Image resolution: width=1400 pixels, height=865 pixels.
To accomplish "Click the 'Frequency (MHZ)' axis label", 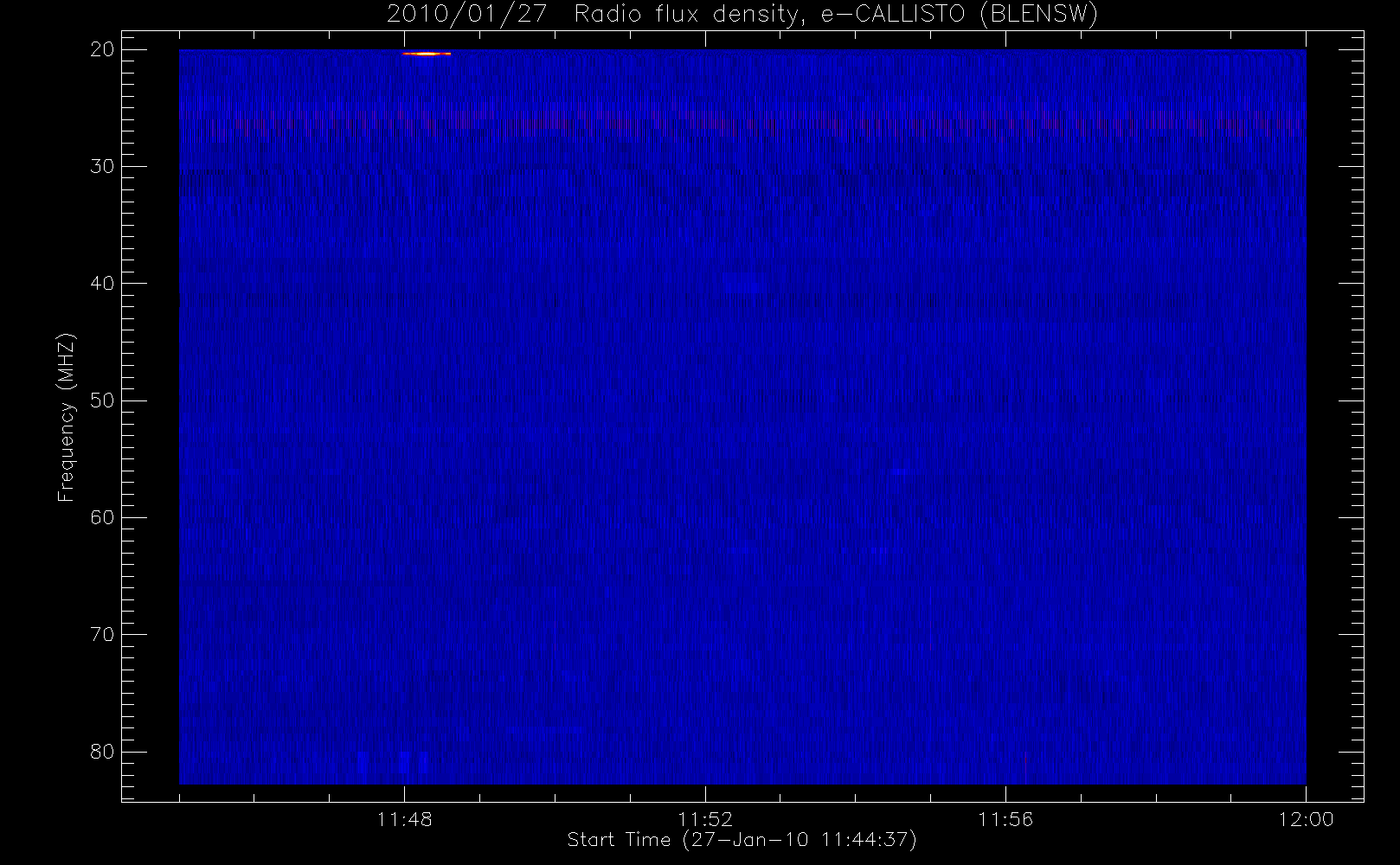I will point(66,417).
